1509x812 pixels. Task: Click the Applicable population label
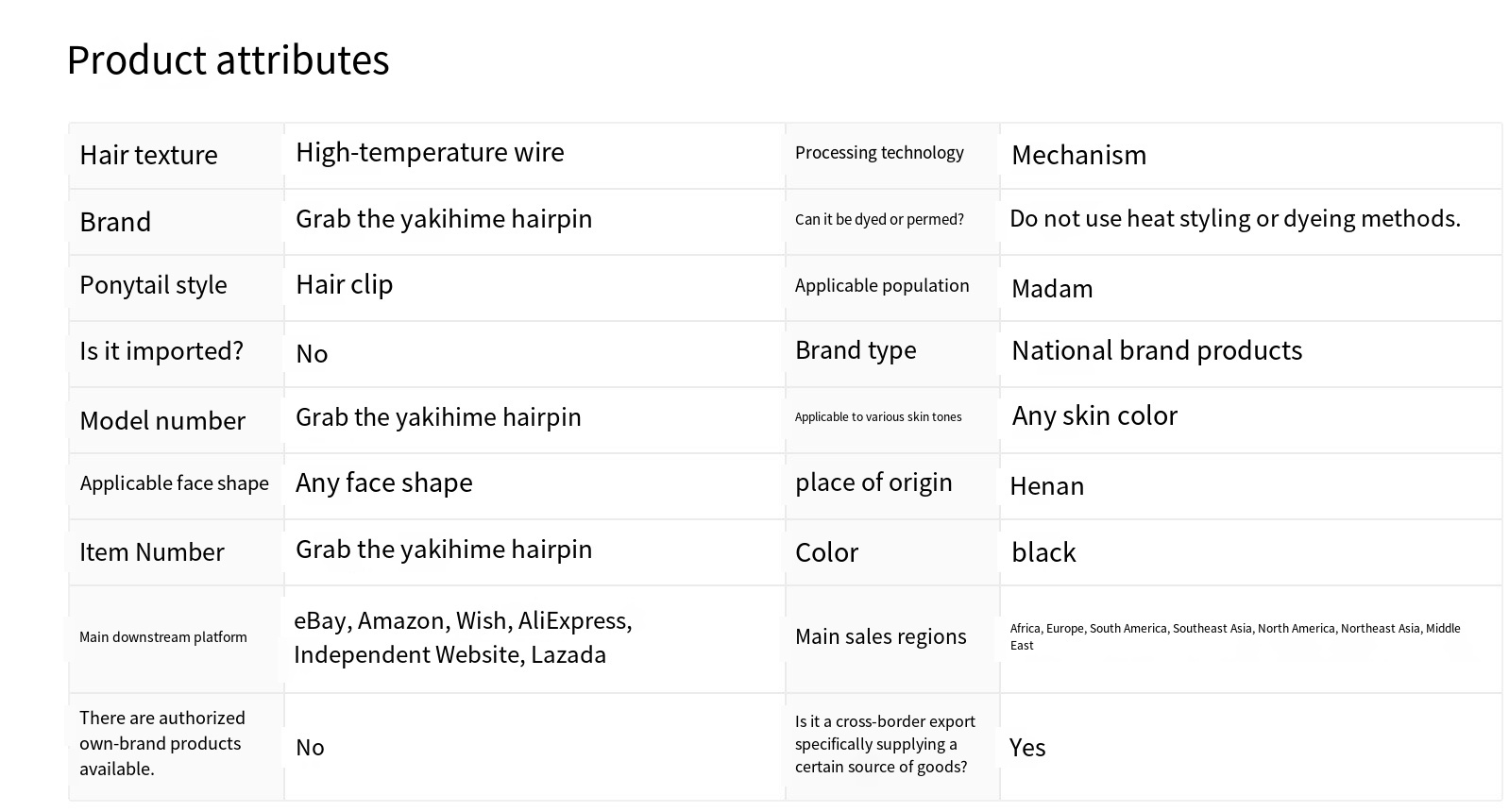point(882,286)
